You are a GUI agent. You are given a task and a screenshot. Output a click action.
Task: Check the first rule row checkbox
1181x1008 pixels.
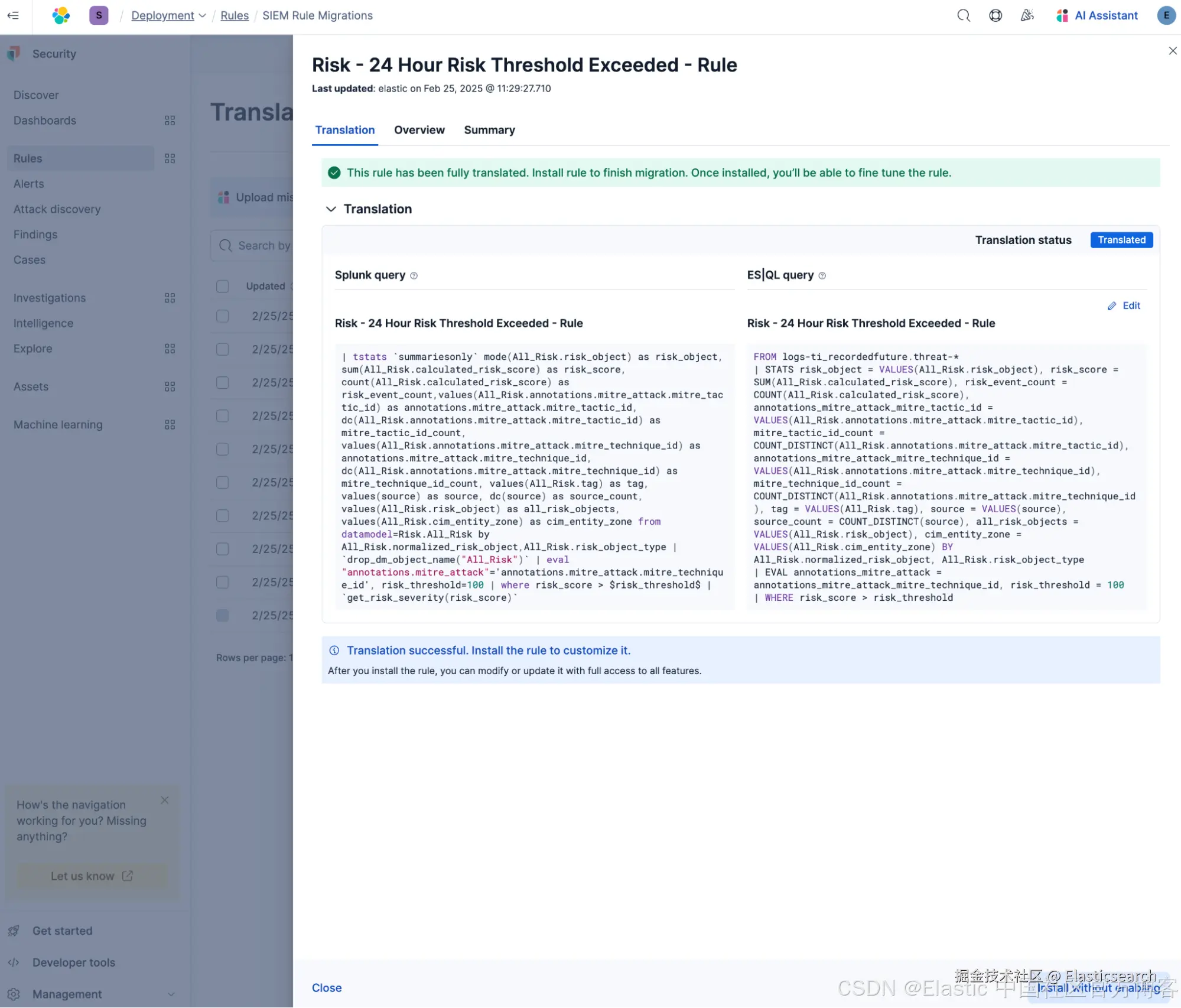[223, 316]
